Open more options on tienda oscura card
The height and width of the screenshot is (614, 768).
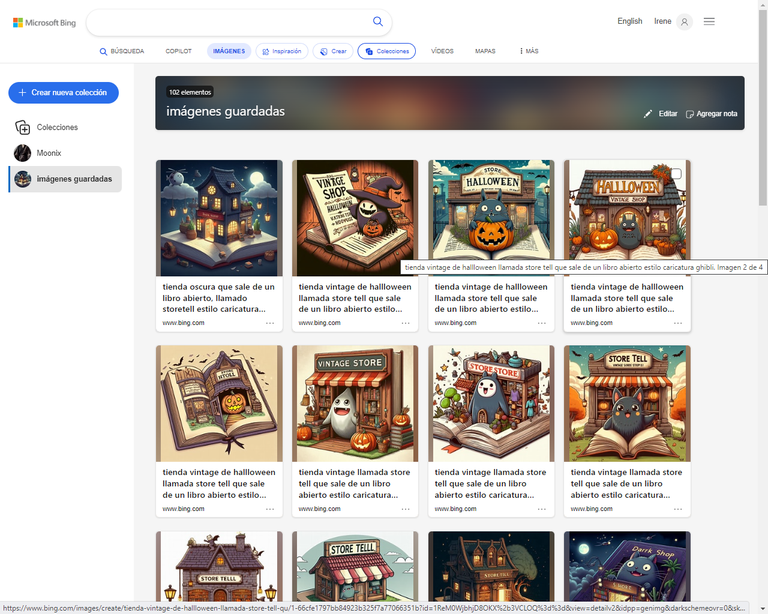(x=270, y=323)
